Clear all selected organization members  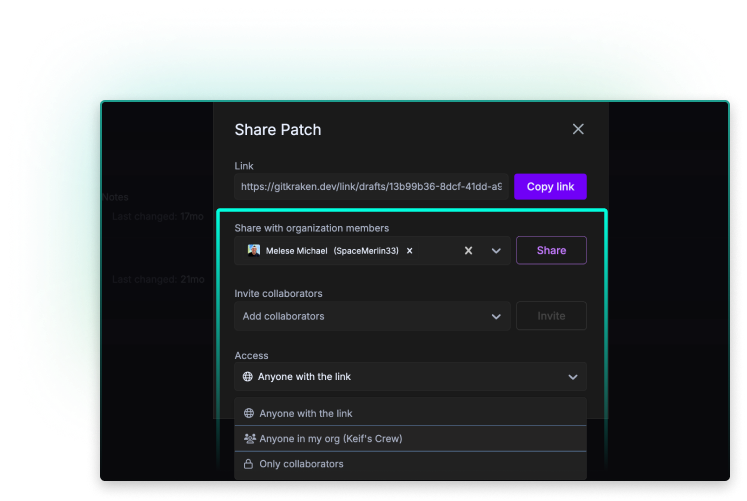click(x=468, y=251)
